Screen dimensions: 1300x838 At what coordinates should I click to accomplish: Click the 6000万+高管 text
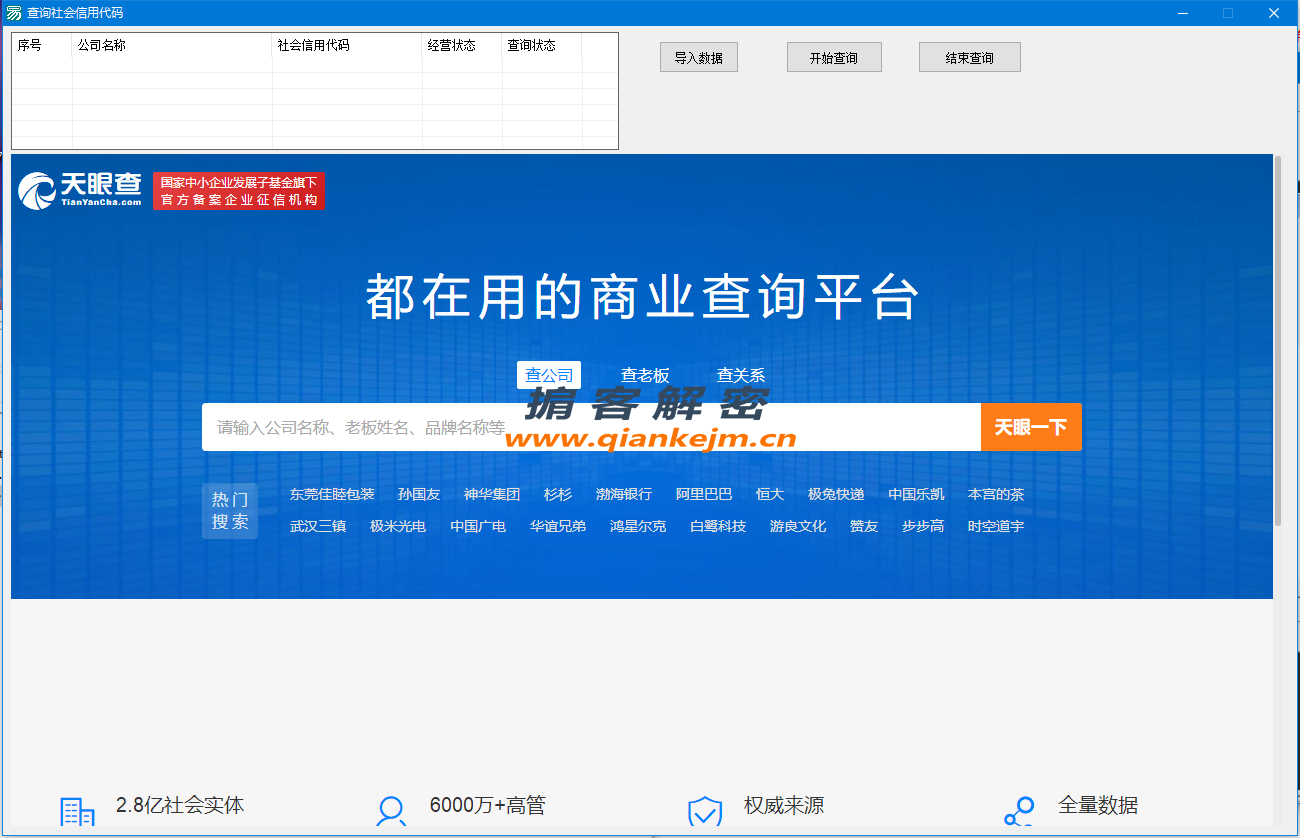point(487,805)
